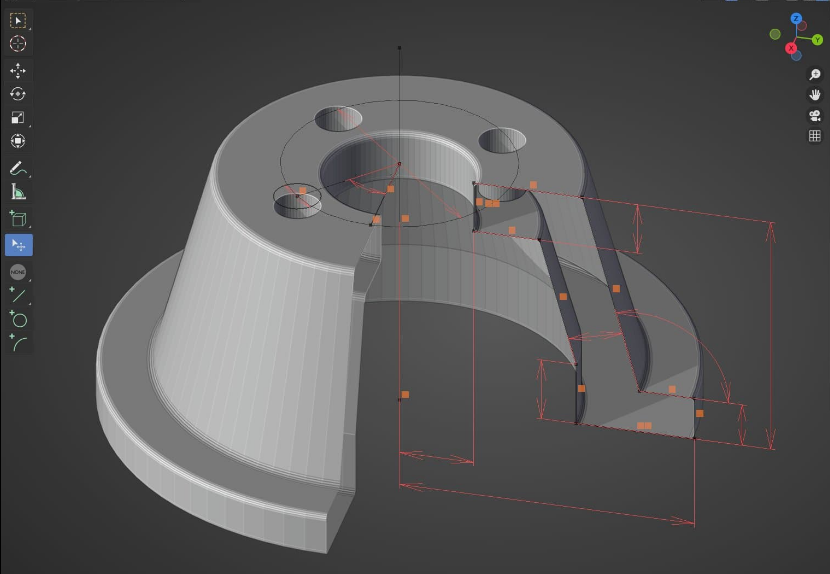Screen dimensions: 830x574
Task: Select the Add Line sketch tool
Action: (x=18, y=295)
